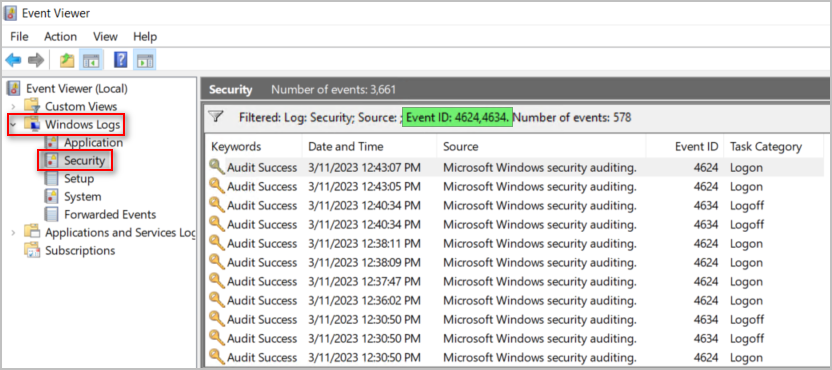The width and height of the screenshot is (832, 370).
Task: Select Windows Logs in the tree
Action: 82,125
